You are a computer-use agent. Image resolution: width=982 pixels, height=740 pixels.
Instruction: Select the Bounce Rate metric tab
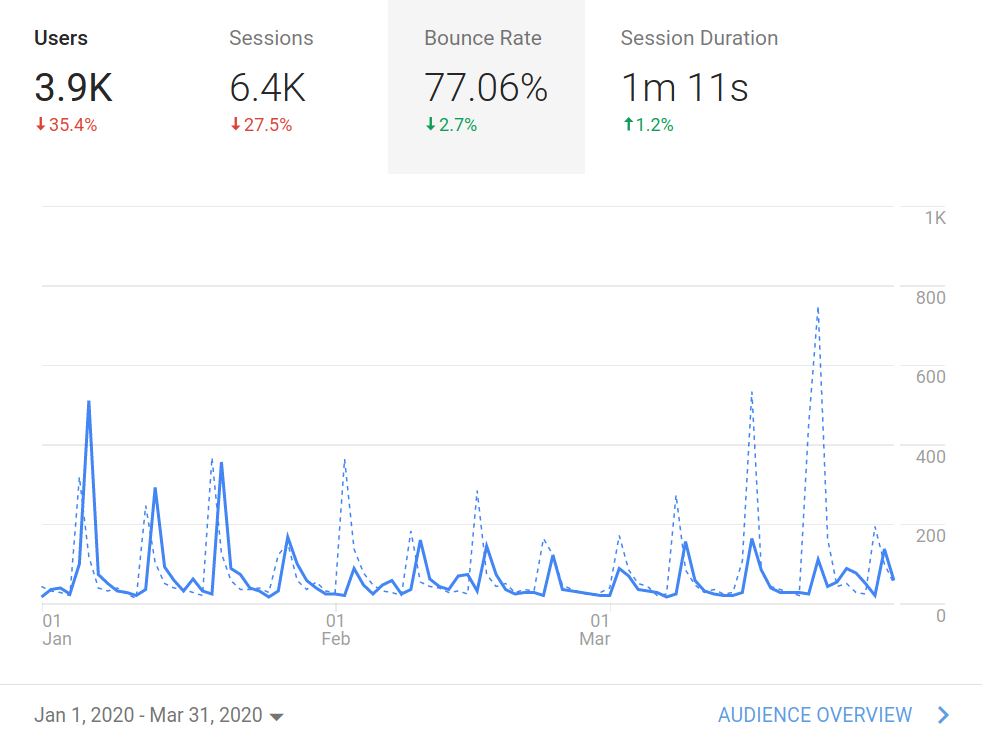(x=487, y=86)
